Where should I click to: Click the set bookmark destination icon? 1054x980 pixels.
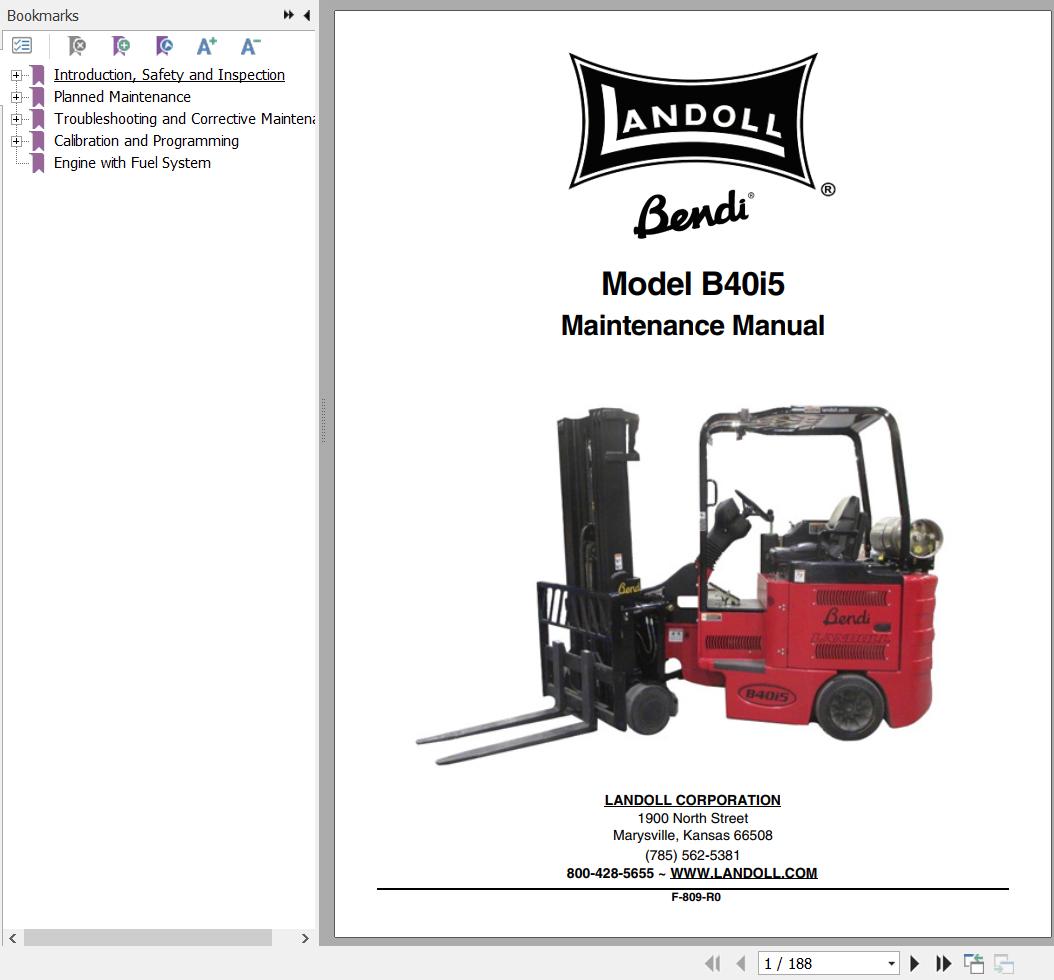pos(164,46)
